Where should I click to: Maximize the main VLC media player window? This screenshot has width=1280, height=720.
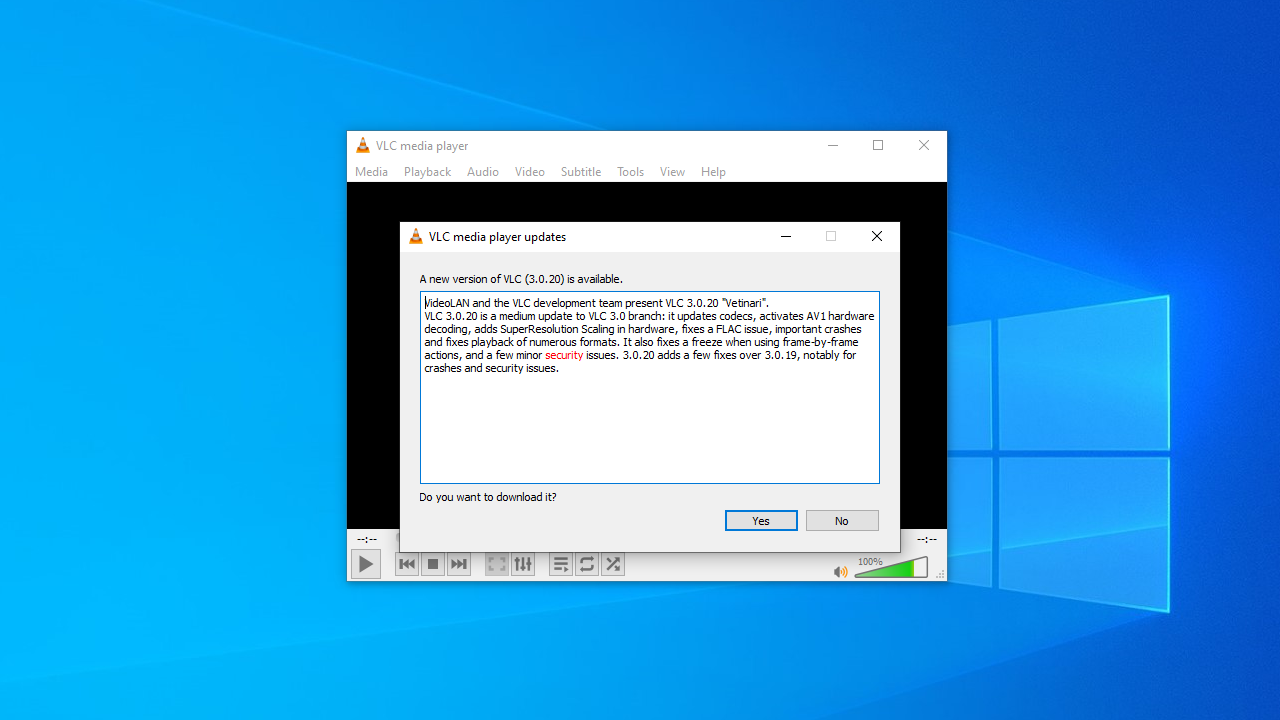878,146
